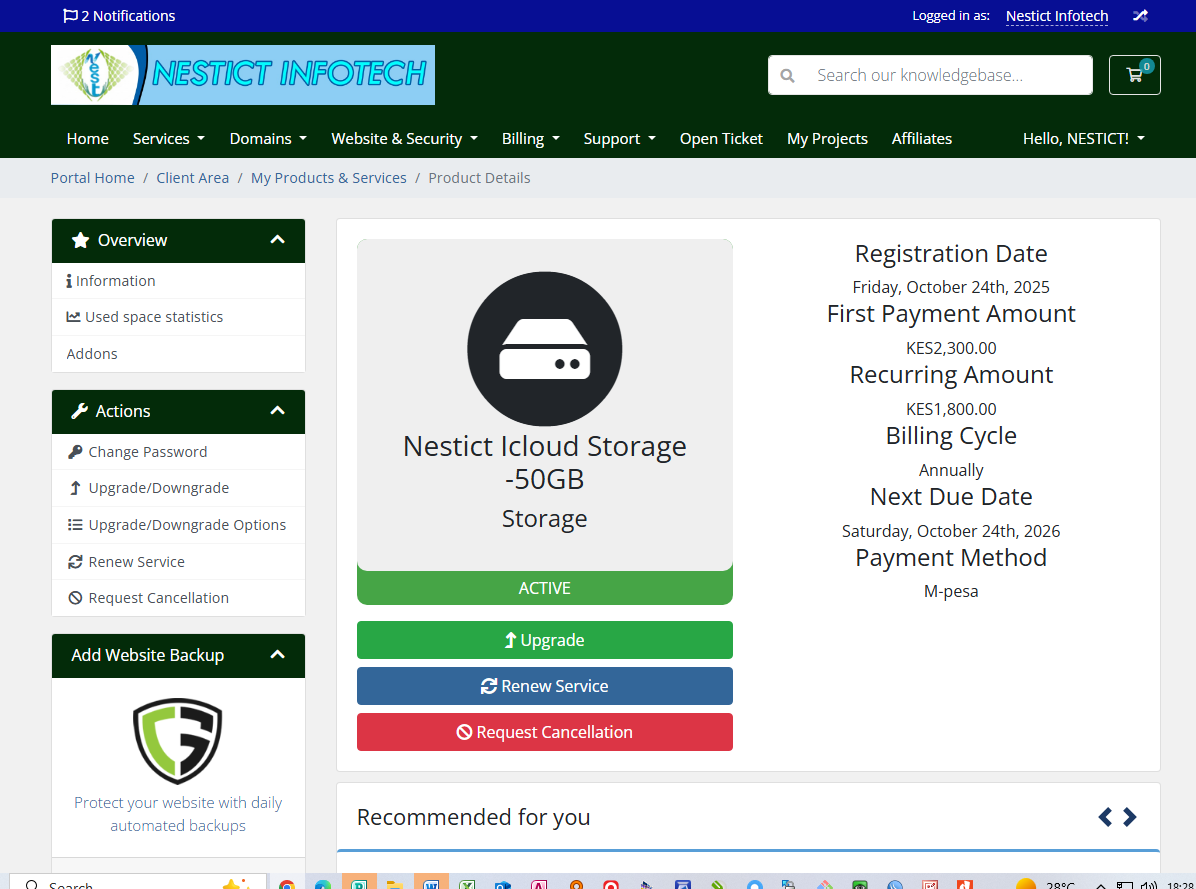Collapse the Overview sidebar section
Image resolution: width=1196 pixels, height=889 pixels.
[x=277, y=239]
